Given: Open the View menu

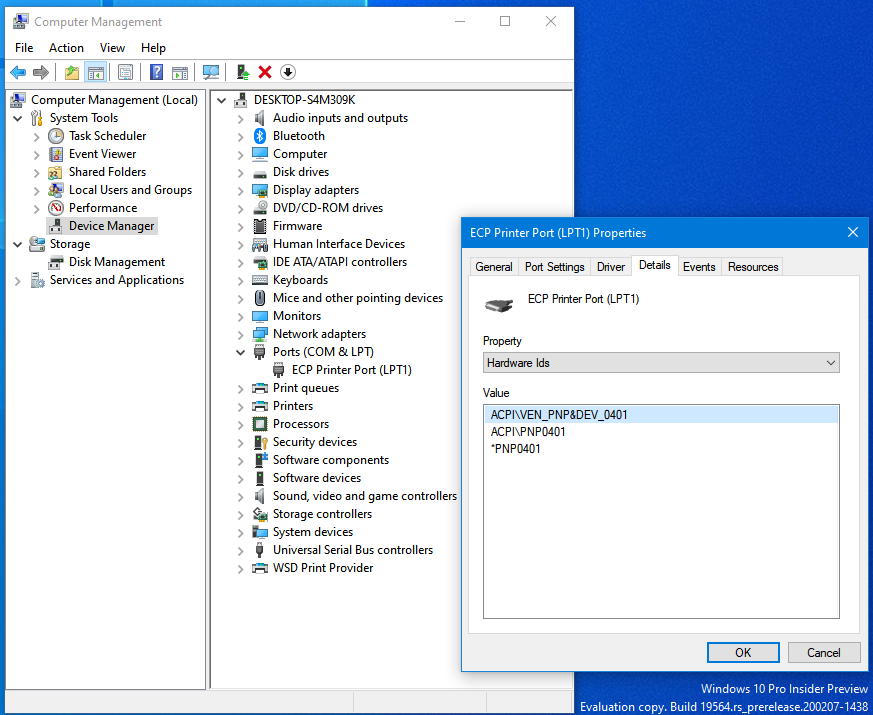Looking at the screenshot, I should pyautogui.click(x=112, y=48).
